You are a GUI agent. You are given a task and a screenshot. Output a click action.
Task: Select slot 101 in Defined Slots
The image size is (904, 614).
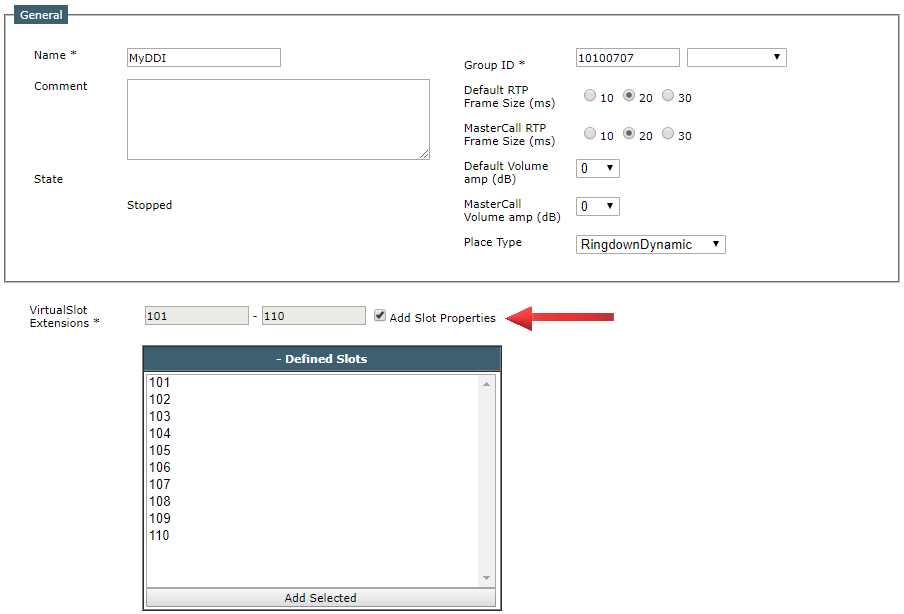point(313,382)
